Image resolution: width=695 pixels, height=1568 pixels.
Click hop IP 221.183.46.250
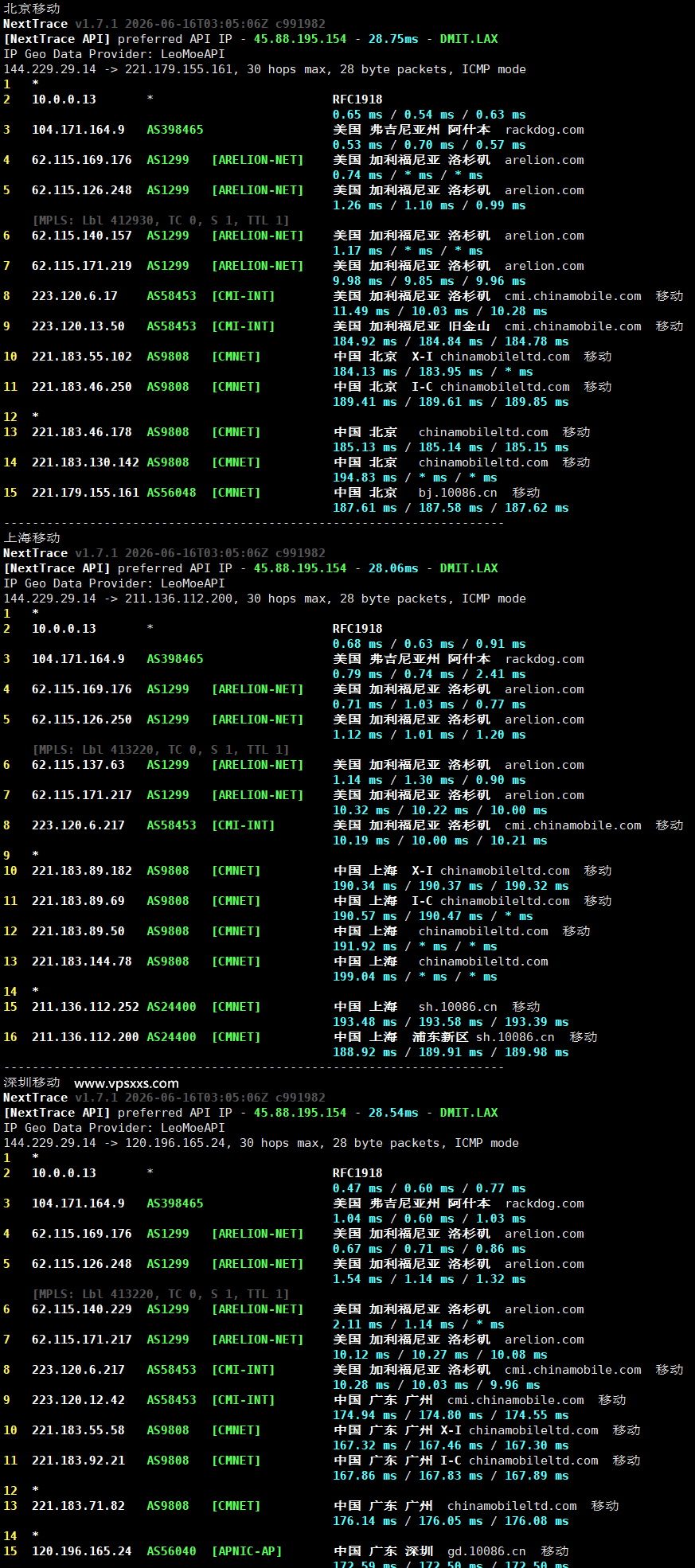click(x=82, y=387)
